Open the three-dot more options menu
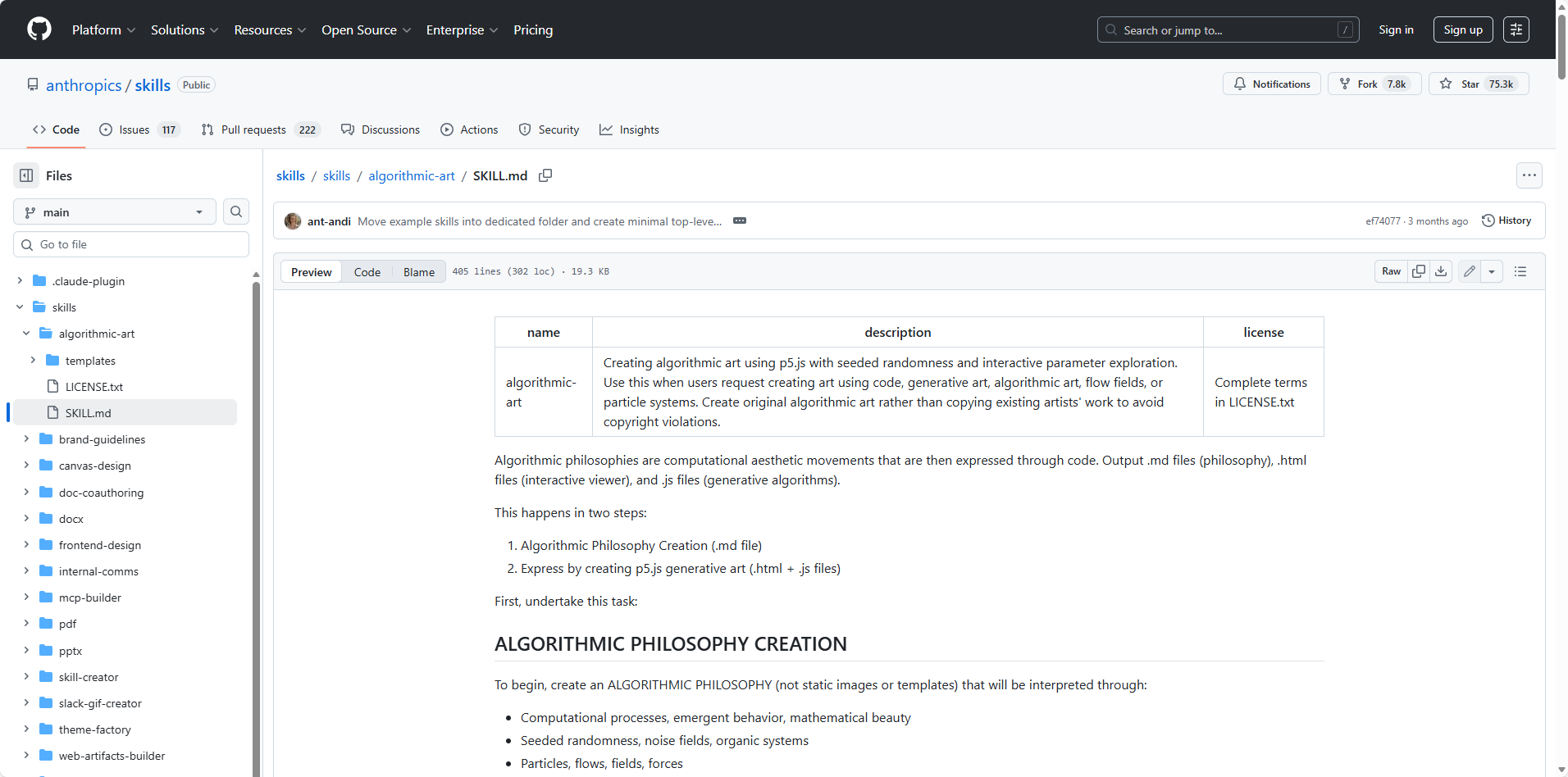This screenshot has width=1568, height=777. pos(1529,175)
